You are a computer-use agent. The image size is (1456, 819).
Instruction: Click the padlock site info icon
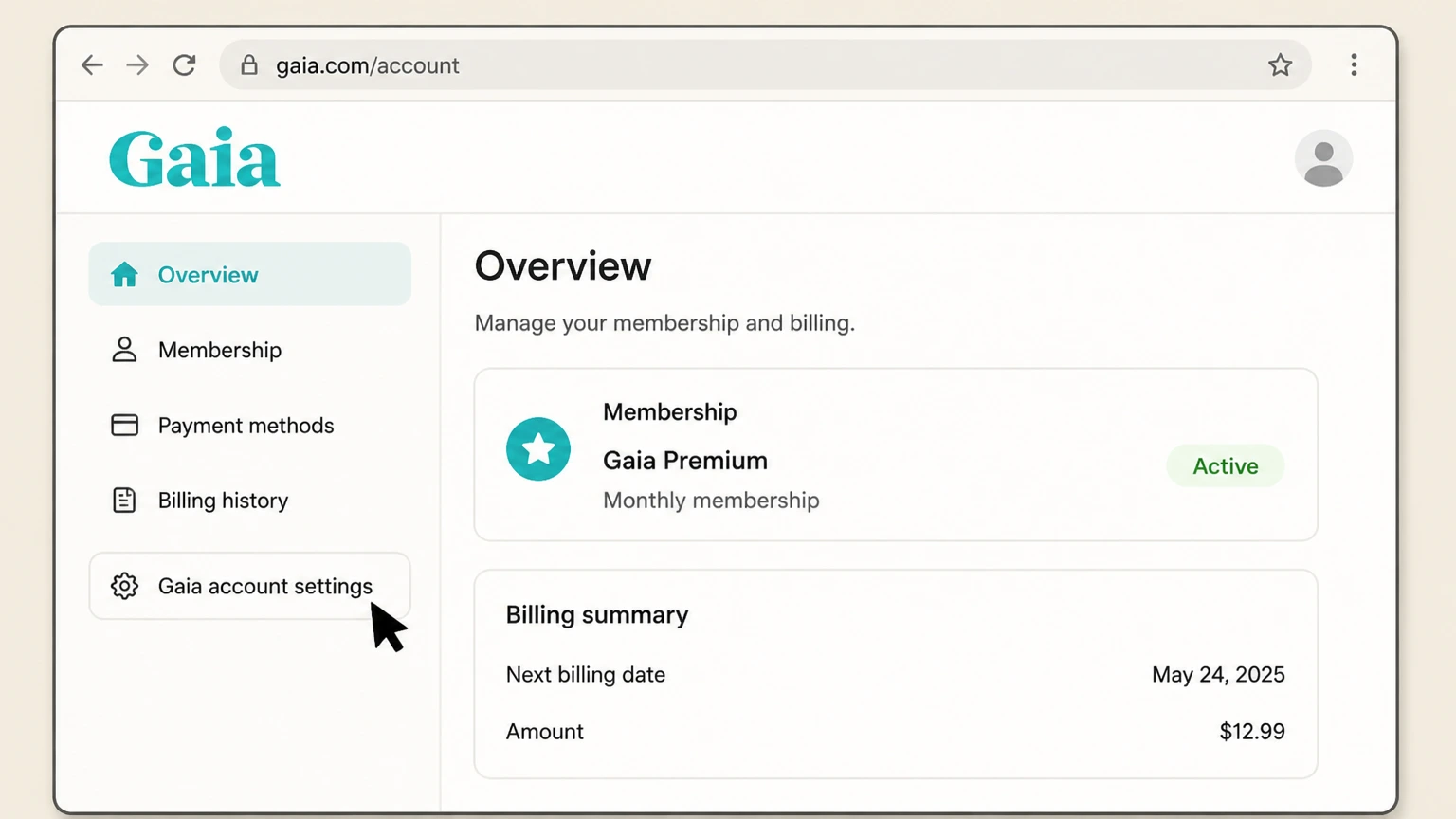tap(249, 64)
